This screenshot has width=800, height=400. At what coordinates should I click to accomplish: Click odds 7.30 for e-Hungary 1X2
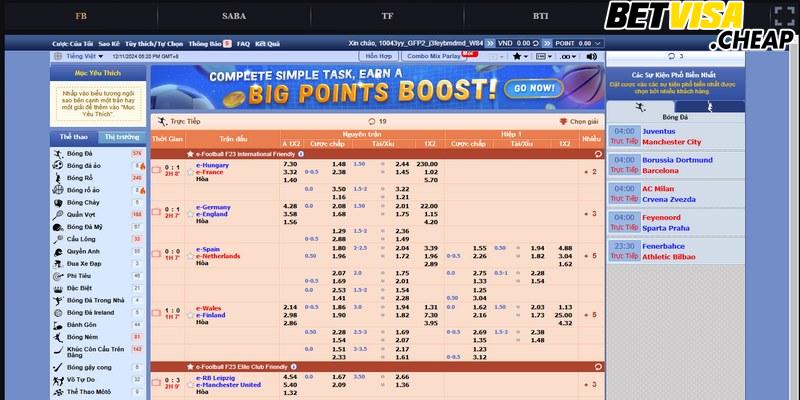(290, 164)
